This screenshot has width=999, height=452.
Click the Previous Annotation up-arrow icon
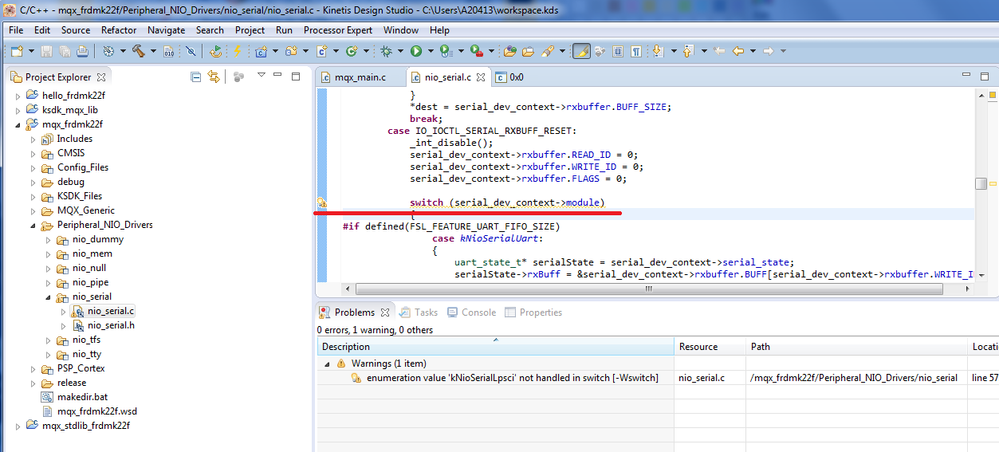pos(688,51)
